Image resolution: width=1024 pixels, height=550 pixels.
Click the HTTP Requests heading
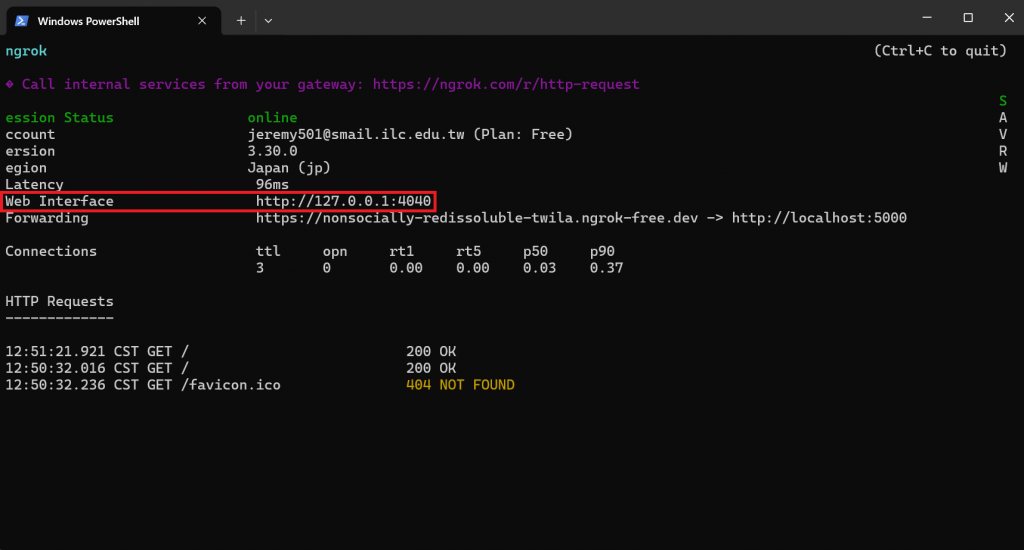pyautogui.click(x=59, y=302)
